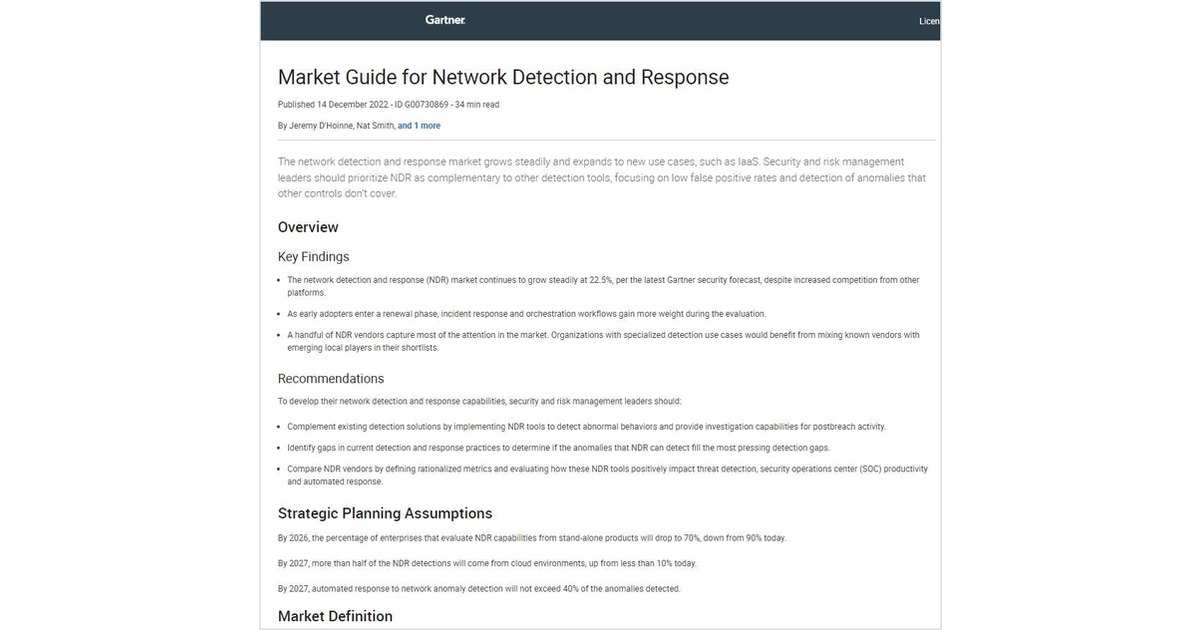
Task: Click the bullet 'As early adopters enter a renewal phase'
Action: click(x=526, y=314)
